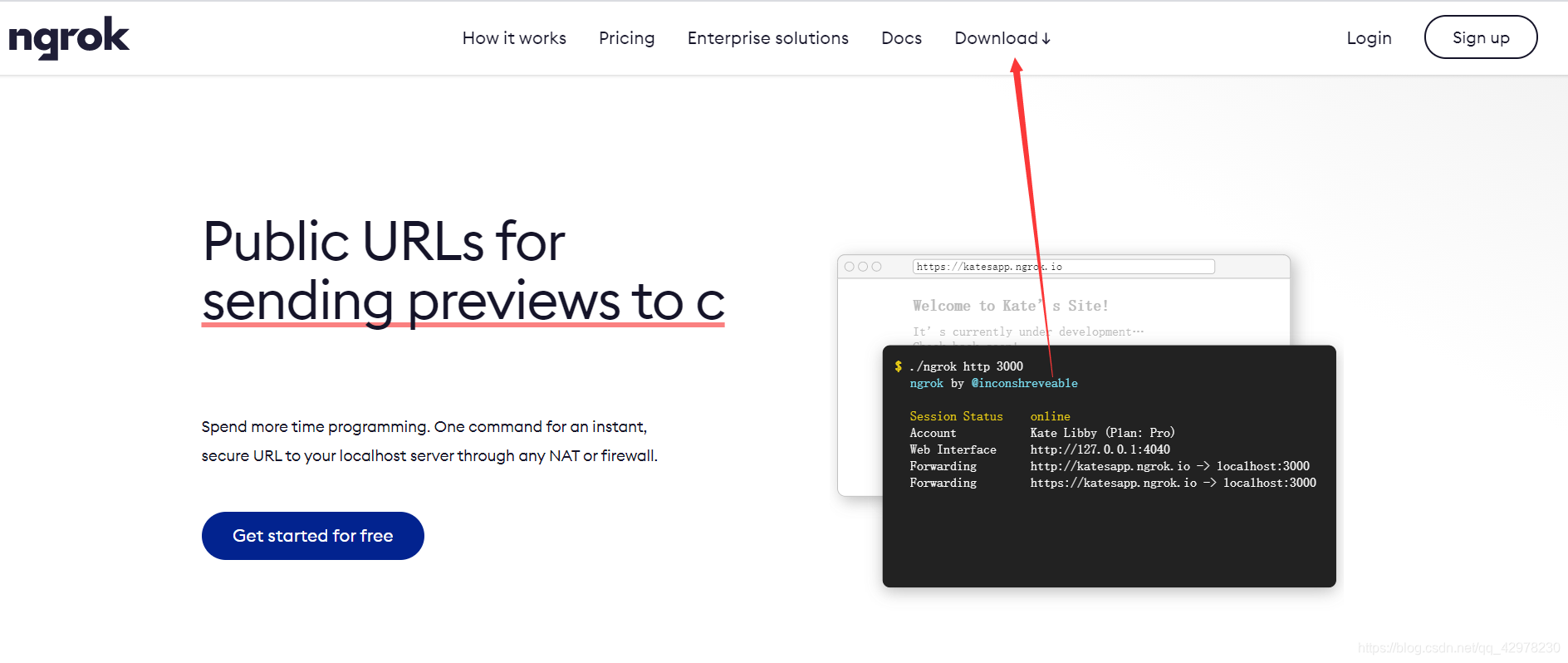The width and height of the screenshot is (1568, 663).
Task: Click the 'Spend more time programming' paragraph
Action: pos(429,441)
